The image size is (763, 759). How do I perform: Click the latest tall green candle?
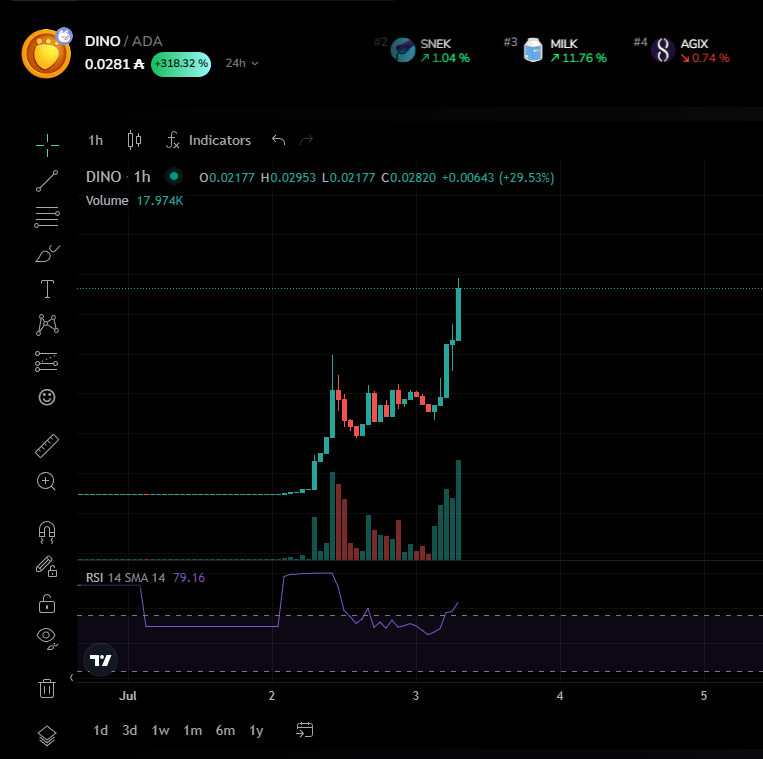coord(458,314)
